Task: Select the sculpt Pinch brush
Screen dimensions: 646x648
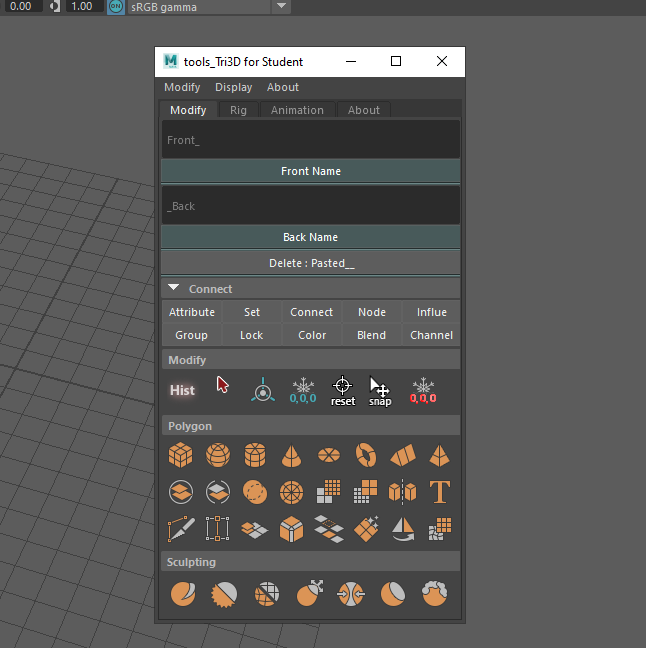Action: (351, 594)
